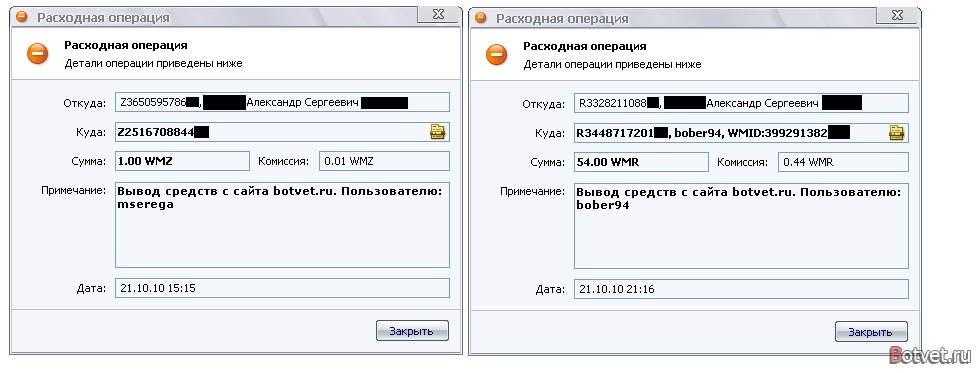979x373 pixels.
Task: Click date field showing 21.10.10 15:15
Action: pos(282,288)
